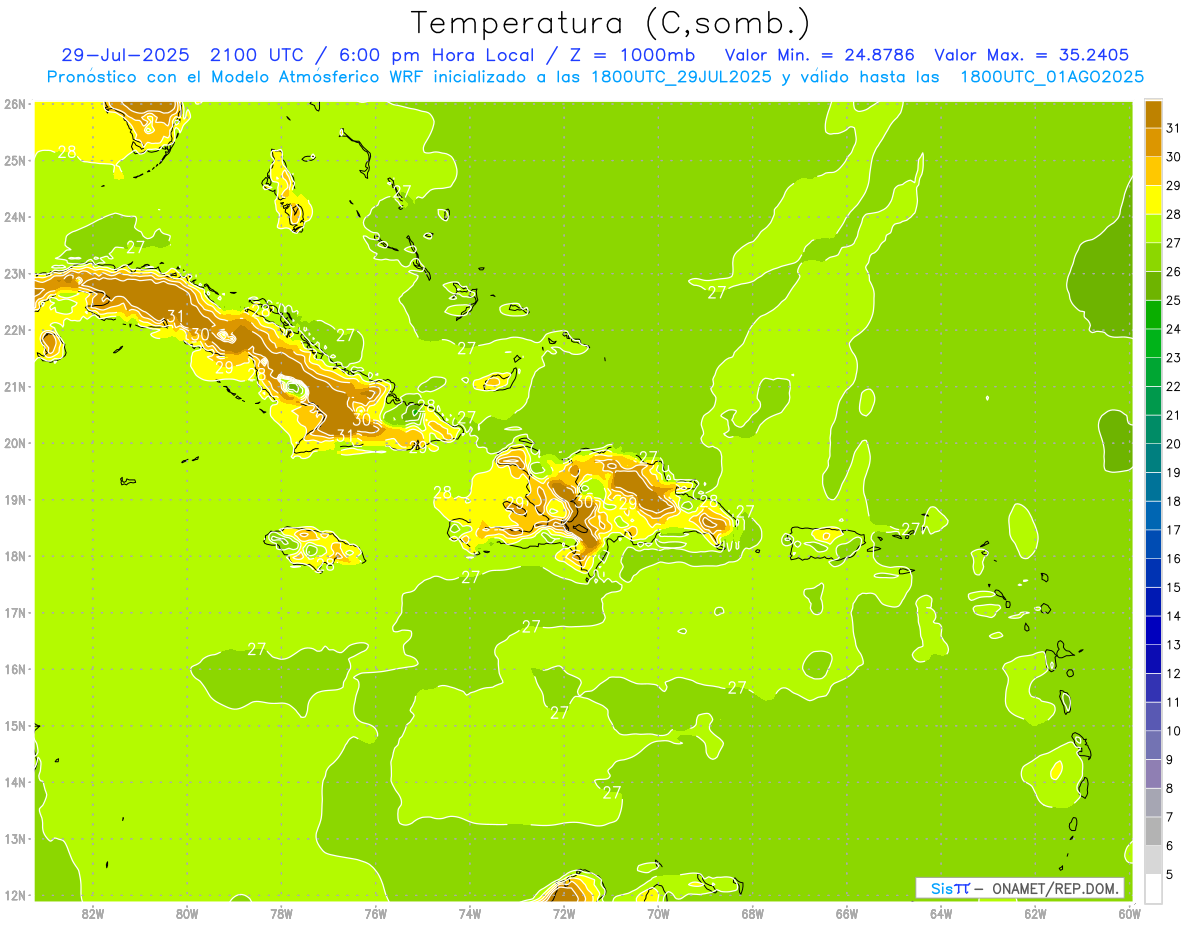Click the "2100 UTC" time label

pos(258,55)
